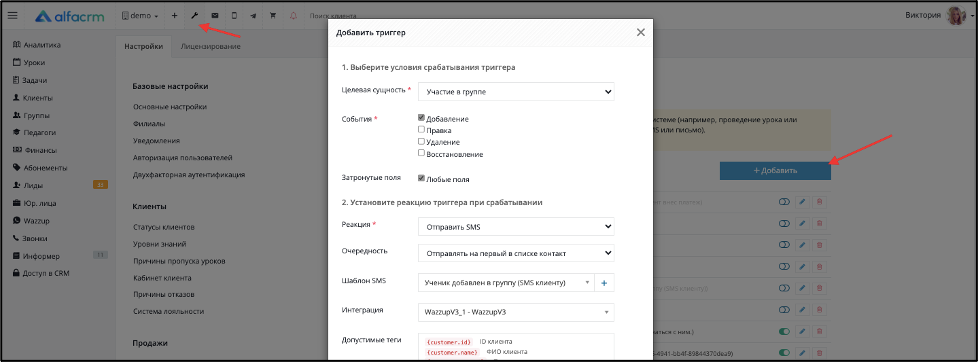Open Финансы in the left sidebar

(40, 150)
